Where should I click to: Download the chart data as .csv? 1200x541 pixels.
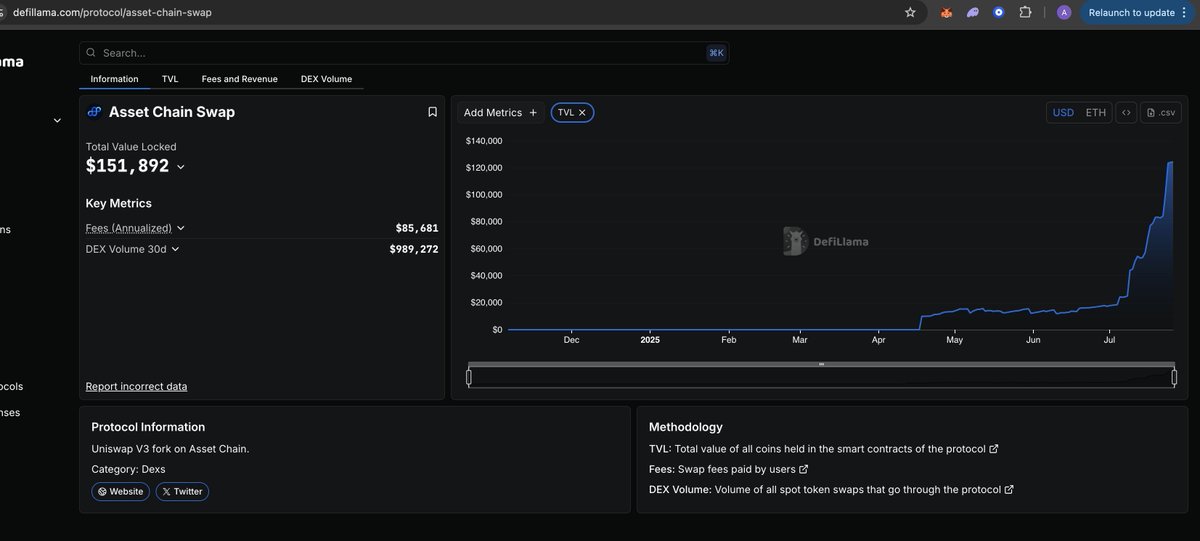click(x=1162, y=113)
